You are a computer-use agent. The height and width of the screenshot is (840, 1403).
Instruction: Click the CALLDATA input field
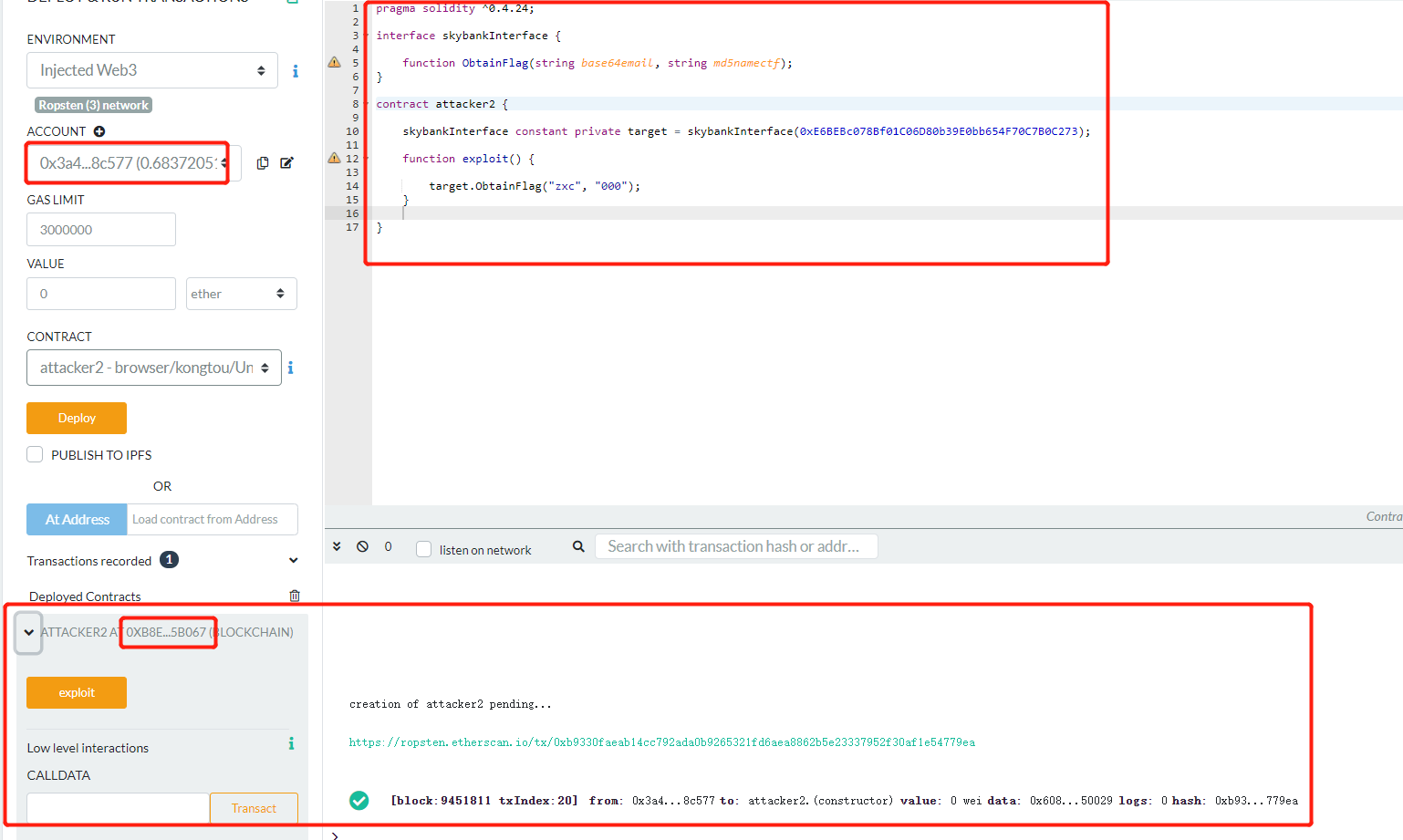119,808
